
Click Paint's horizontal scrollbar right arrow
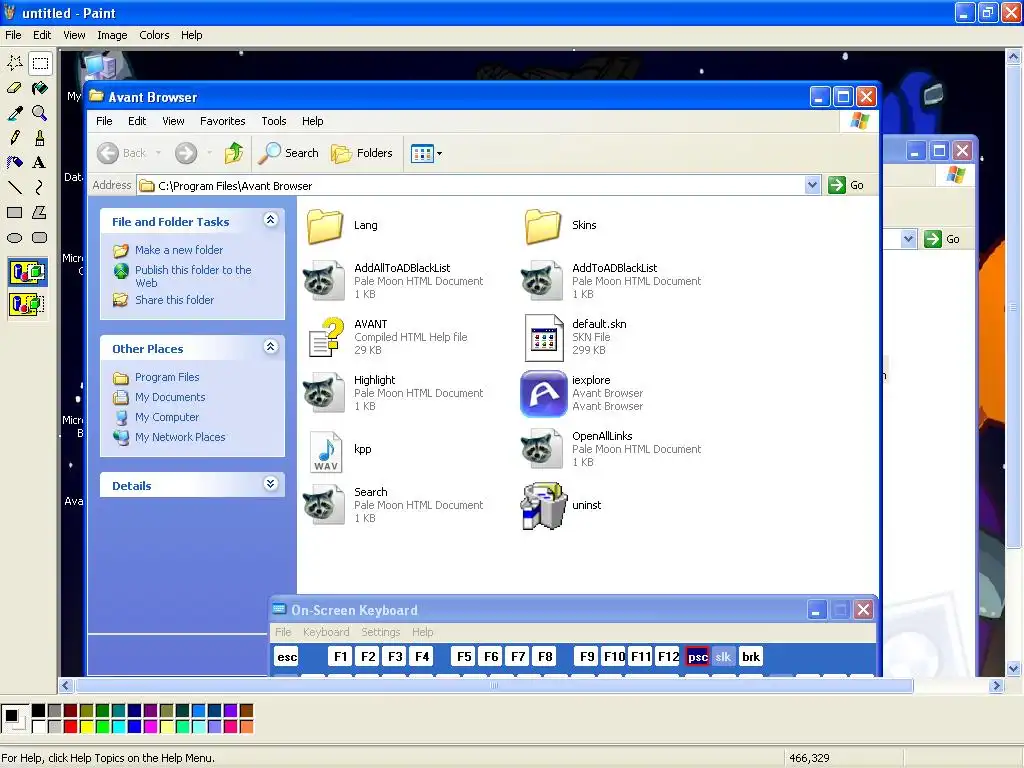point(996,686)
